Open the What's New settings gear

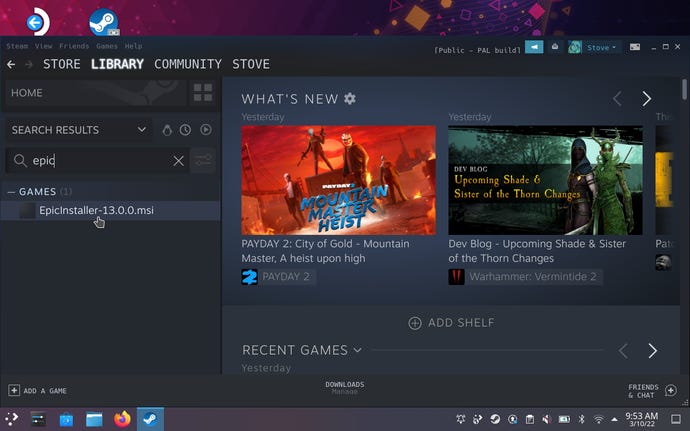point(350,98)
